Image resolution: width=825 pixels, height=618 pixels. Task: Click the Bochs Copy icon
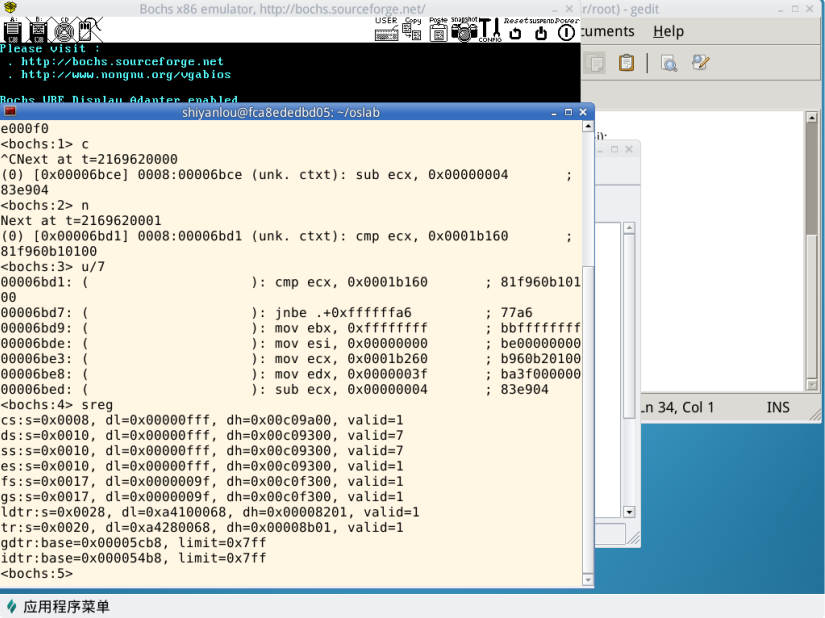point(412,30)
